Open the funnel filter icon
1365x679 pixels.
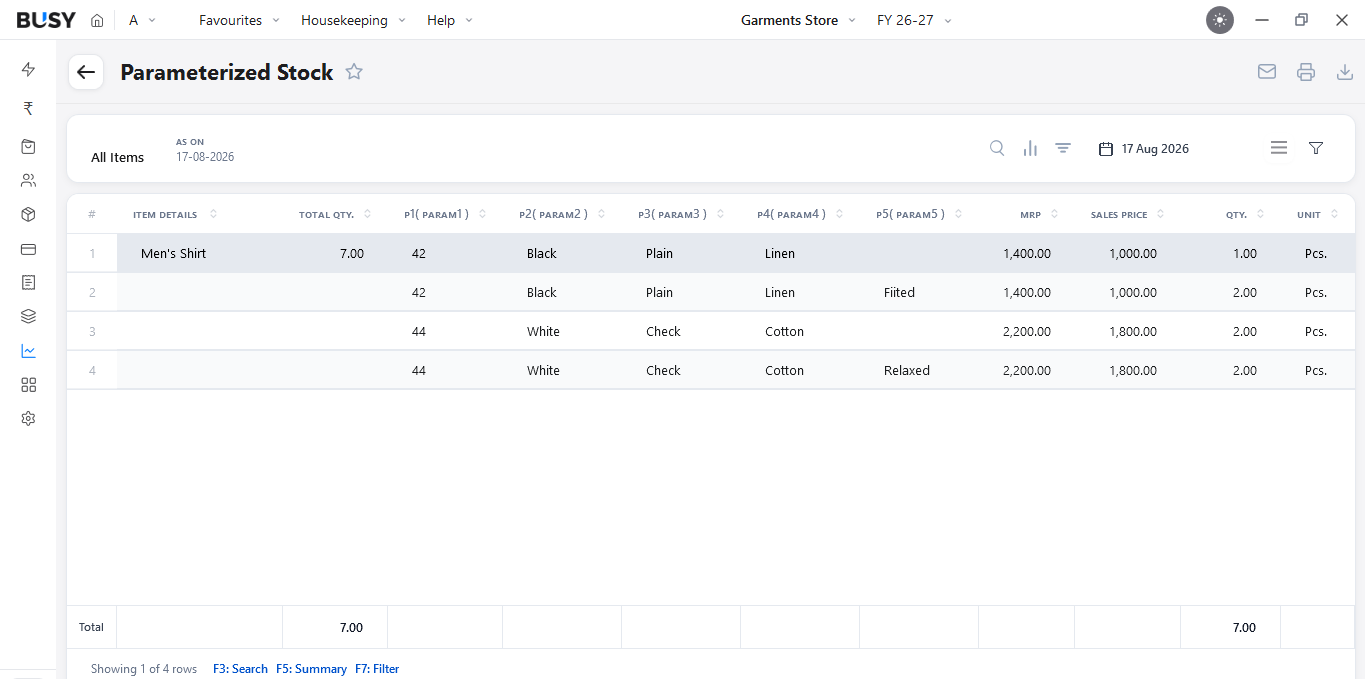pyautogui.click(x=1316, y=148)
